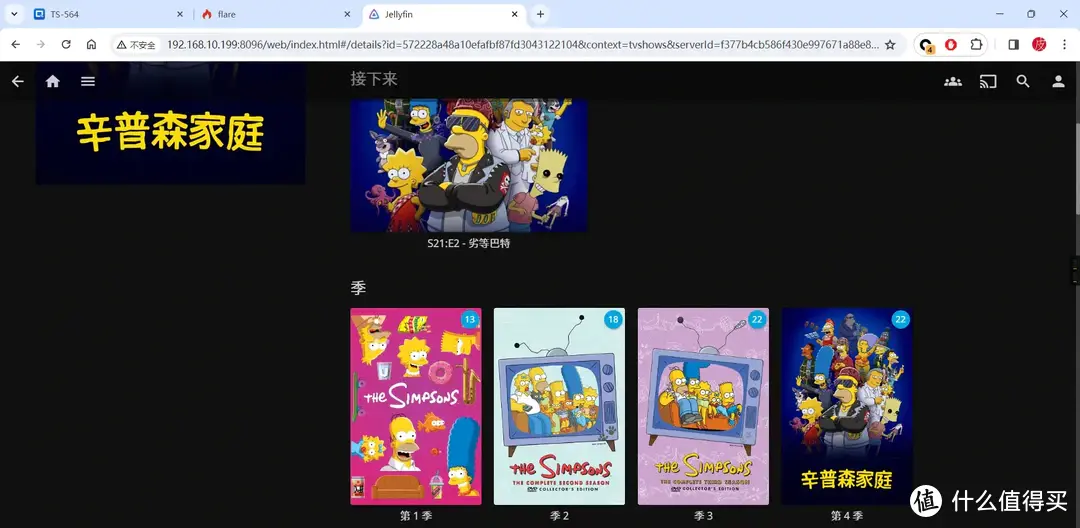Click the browser back button
The image size is (1080, 528).
click(16, 44)
